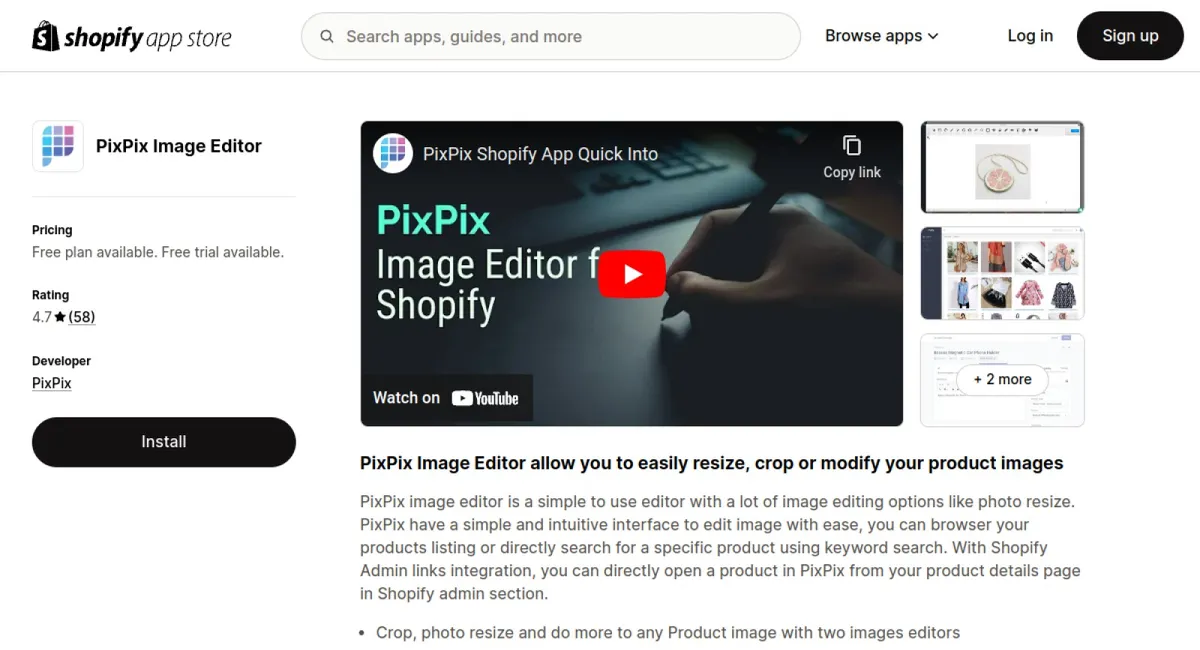The image size is (1200, 650).
Task: Click the search magnifier icon
Action: coord(327,37)
